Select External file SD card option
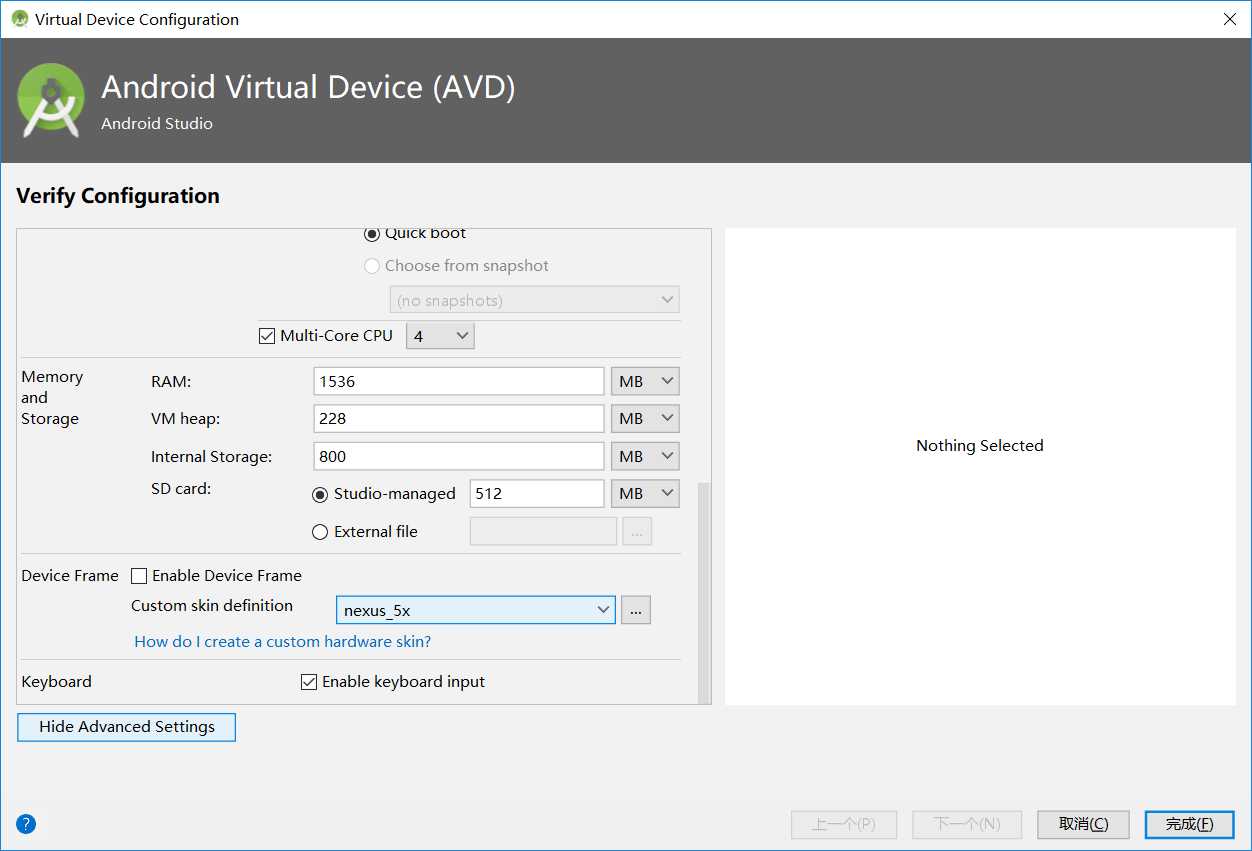The image size is (1252, 851). coord(320,532)
